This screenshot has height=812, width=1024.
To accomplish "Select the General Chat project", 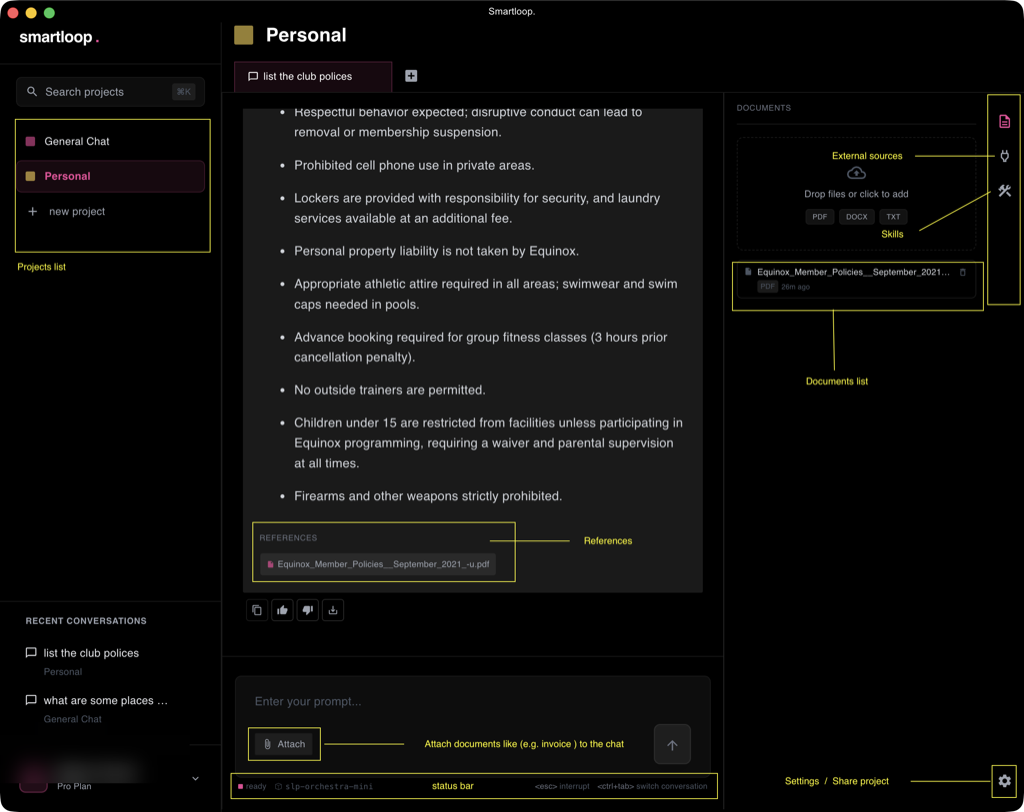I will pos(111,141).
